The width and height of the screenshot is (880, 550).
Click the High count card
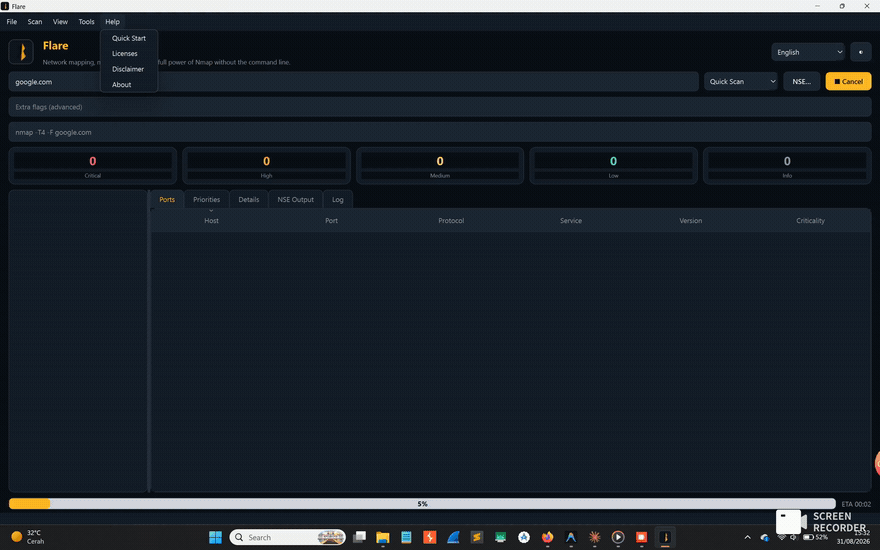coord(266,166)
